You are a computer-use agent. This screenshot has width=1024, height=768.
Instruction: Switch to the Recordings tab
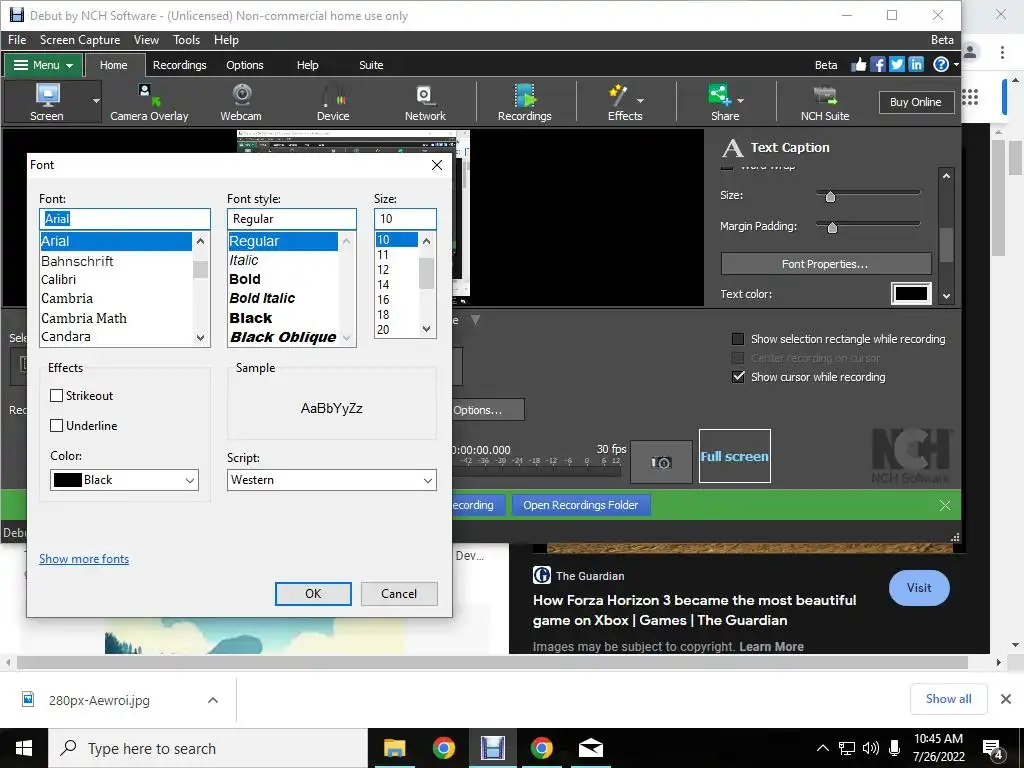pyautogui.click(x=180, y=65)
